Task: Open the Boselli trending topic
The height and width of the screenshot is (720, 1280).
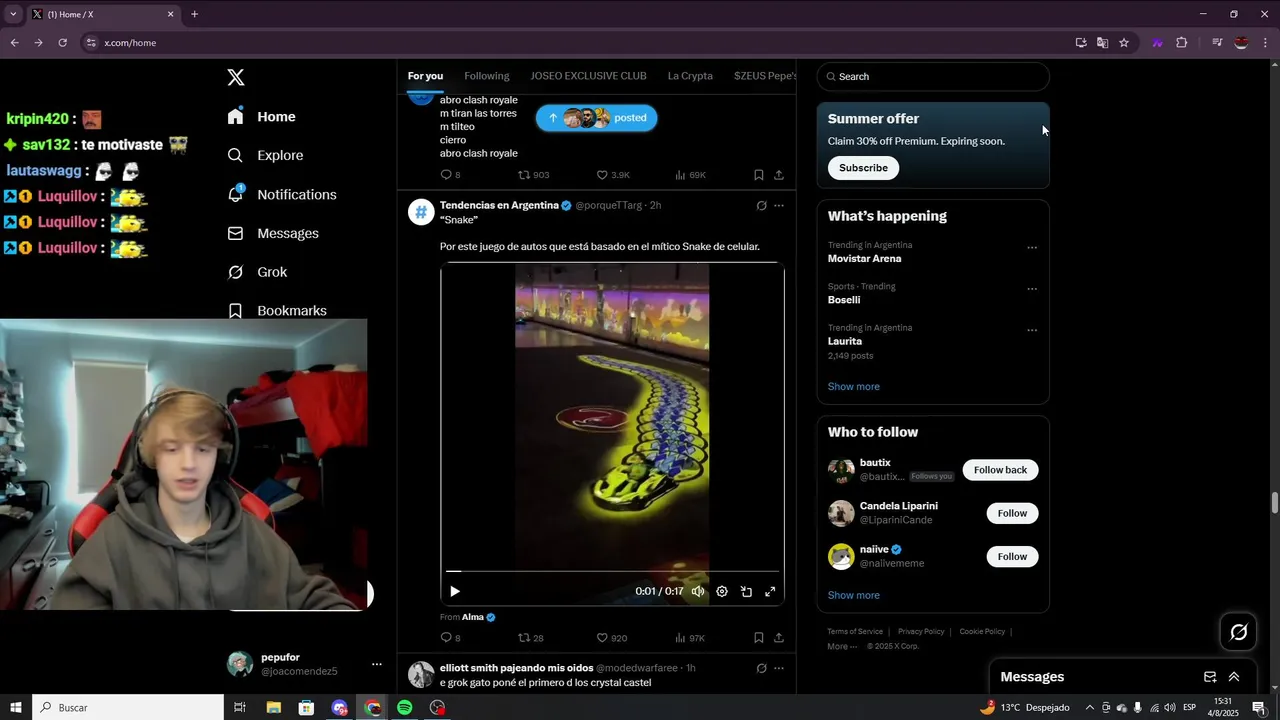Action: tap(844, 300)
